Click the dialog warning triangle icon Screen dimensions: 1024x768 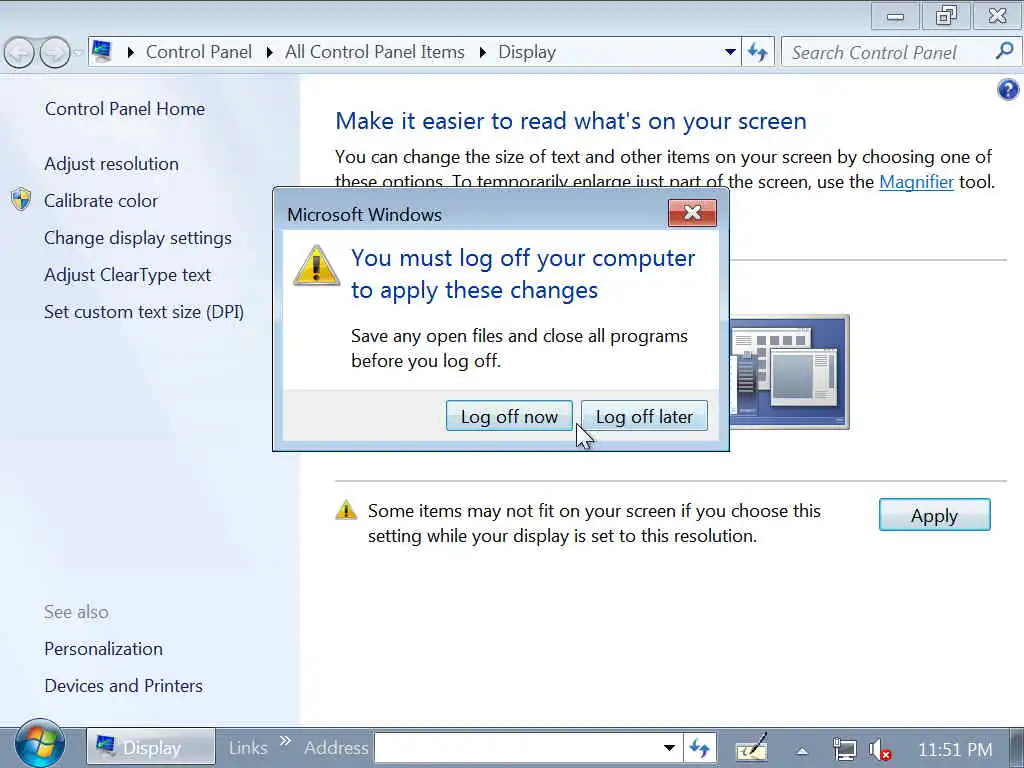pos(316,265)
